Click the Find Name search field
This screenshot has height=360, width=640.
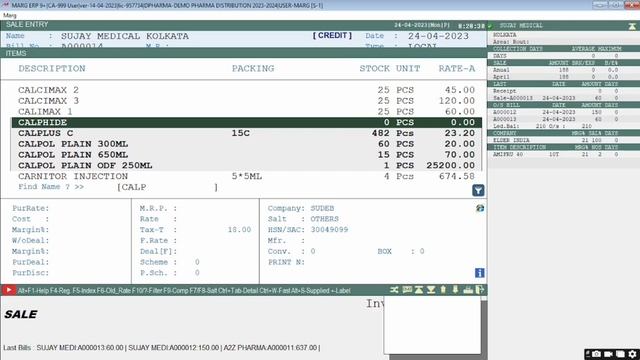[167, 187]
